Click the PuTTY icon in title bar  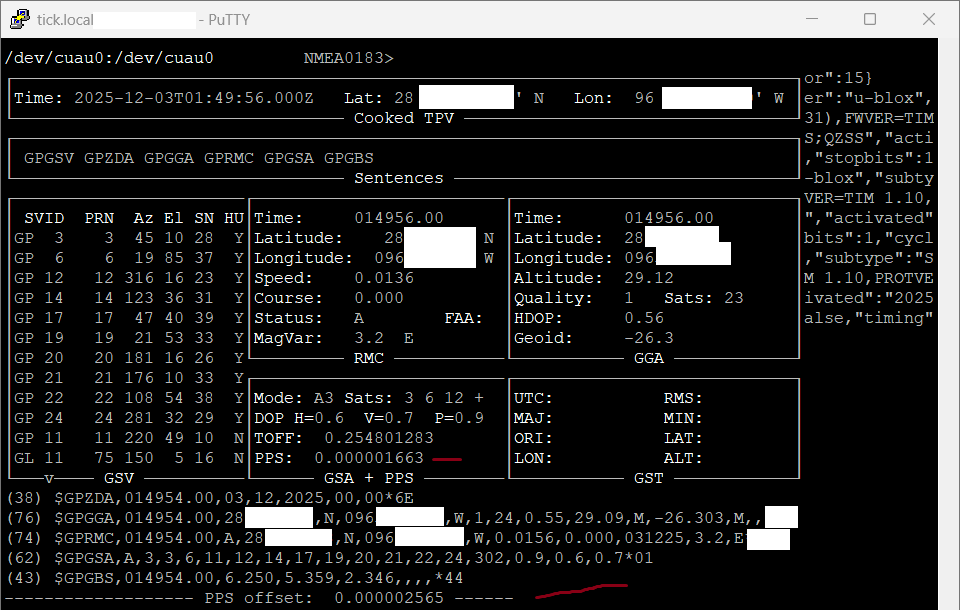(20, 19)
